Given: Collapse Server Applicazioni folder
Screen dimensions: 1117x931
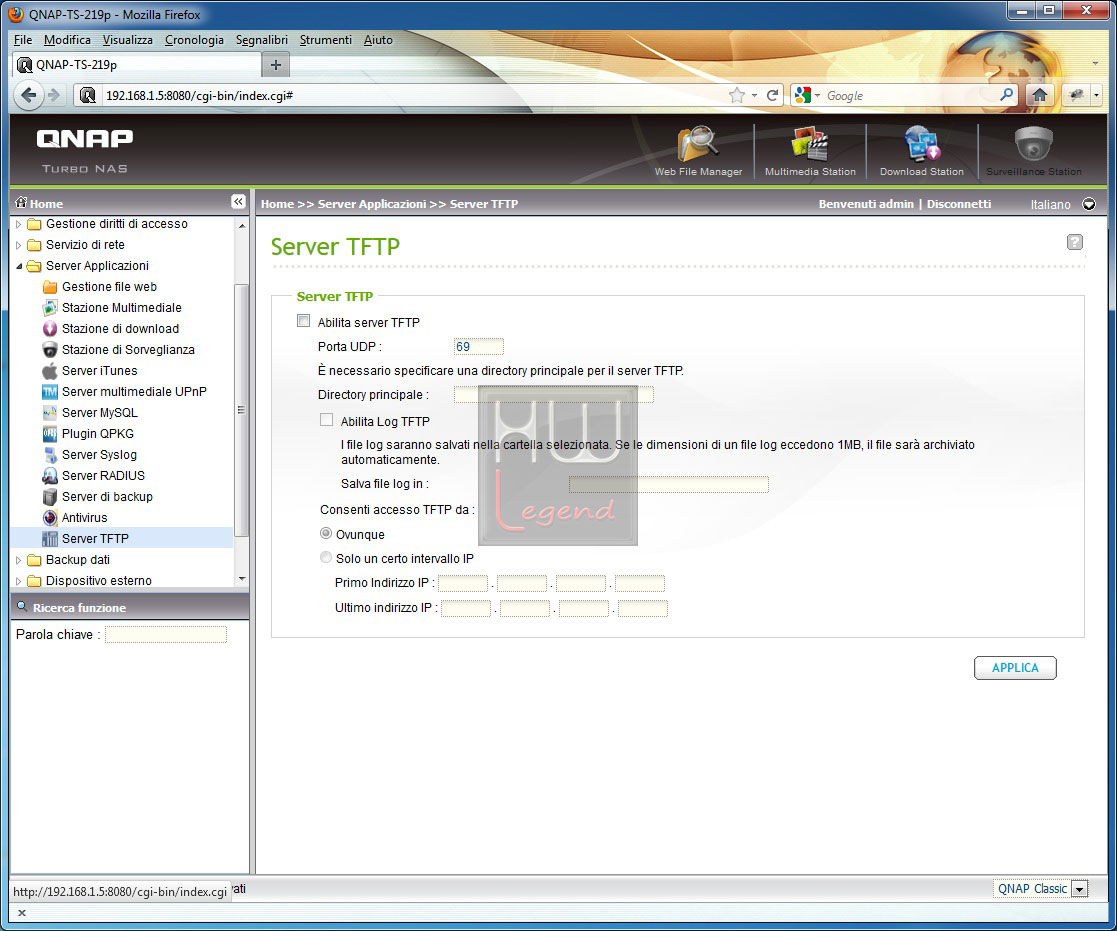Looking at the screenshot, I should pyautogui.click(x=19, y=266).
